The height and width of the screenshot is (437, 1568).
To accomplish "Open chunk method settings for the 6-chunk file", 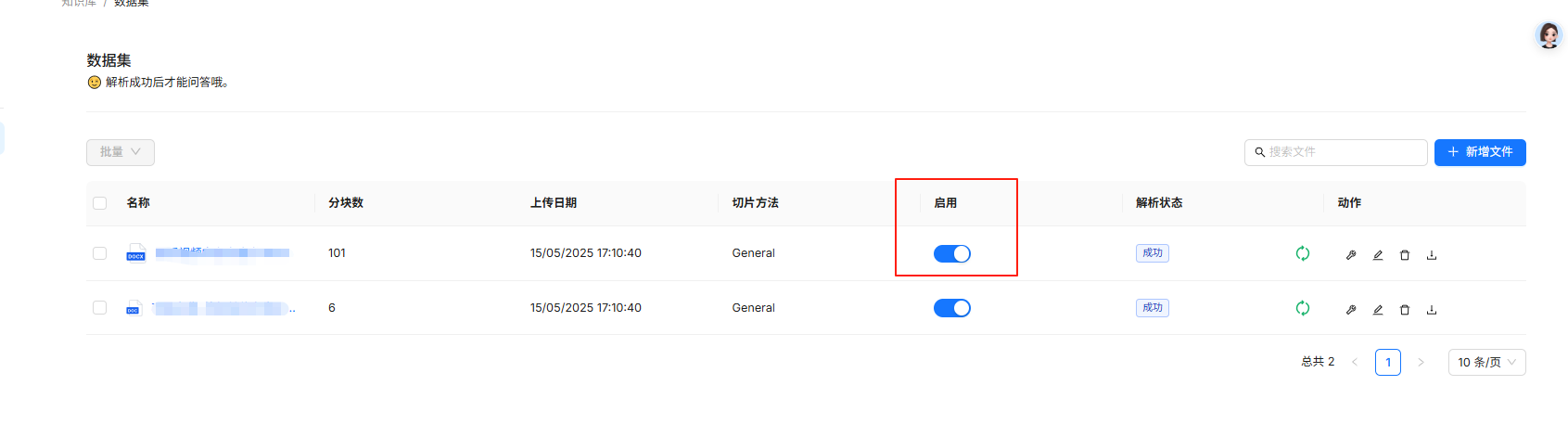I will [x=1351, y=309].
